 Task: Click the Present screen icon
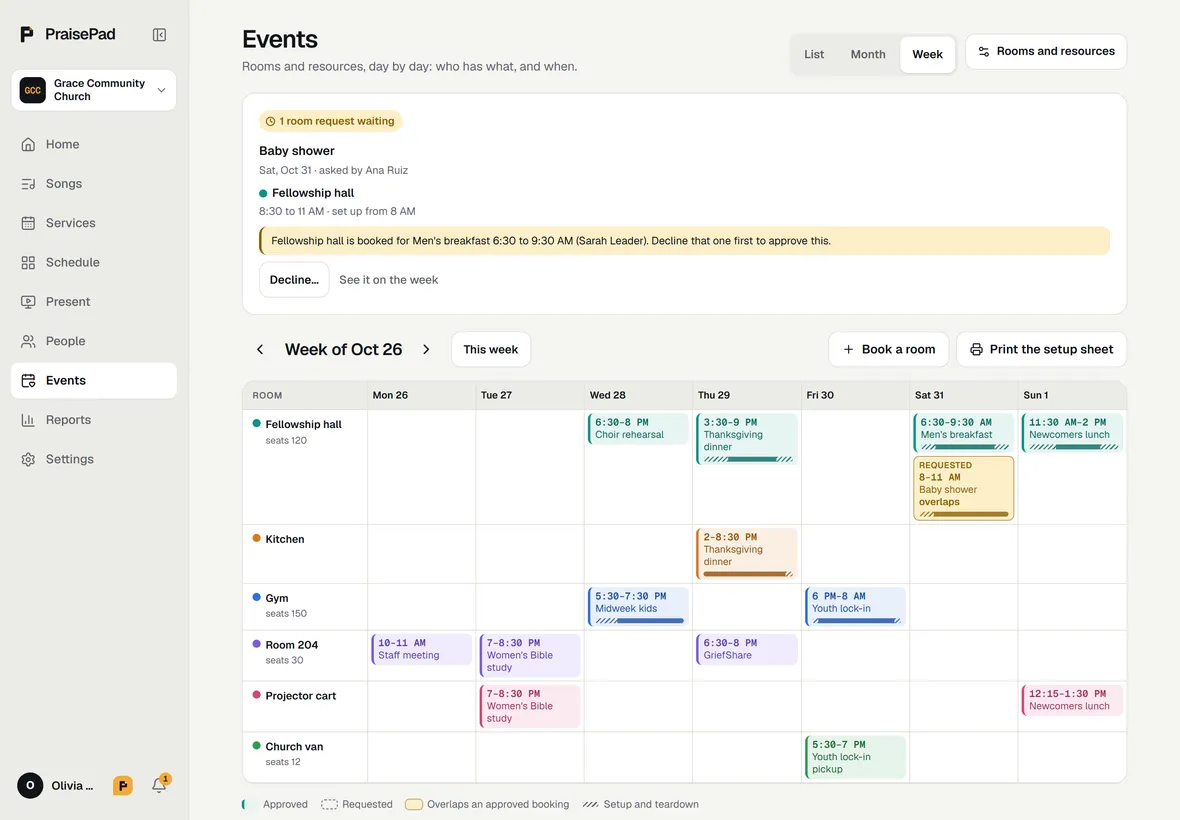28,302
